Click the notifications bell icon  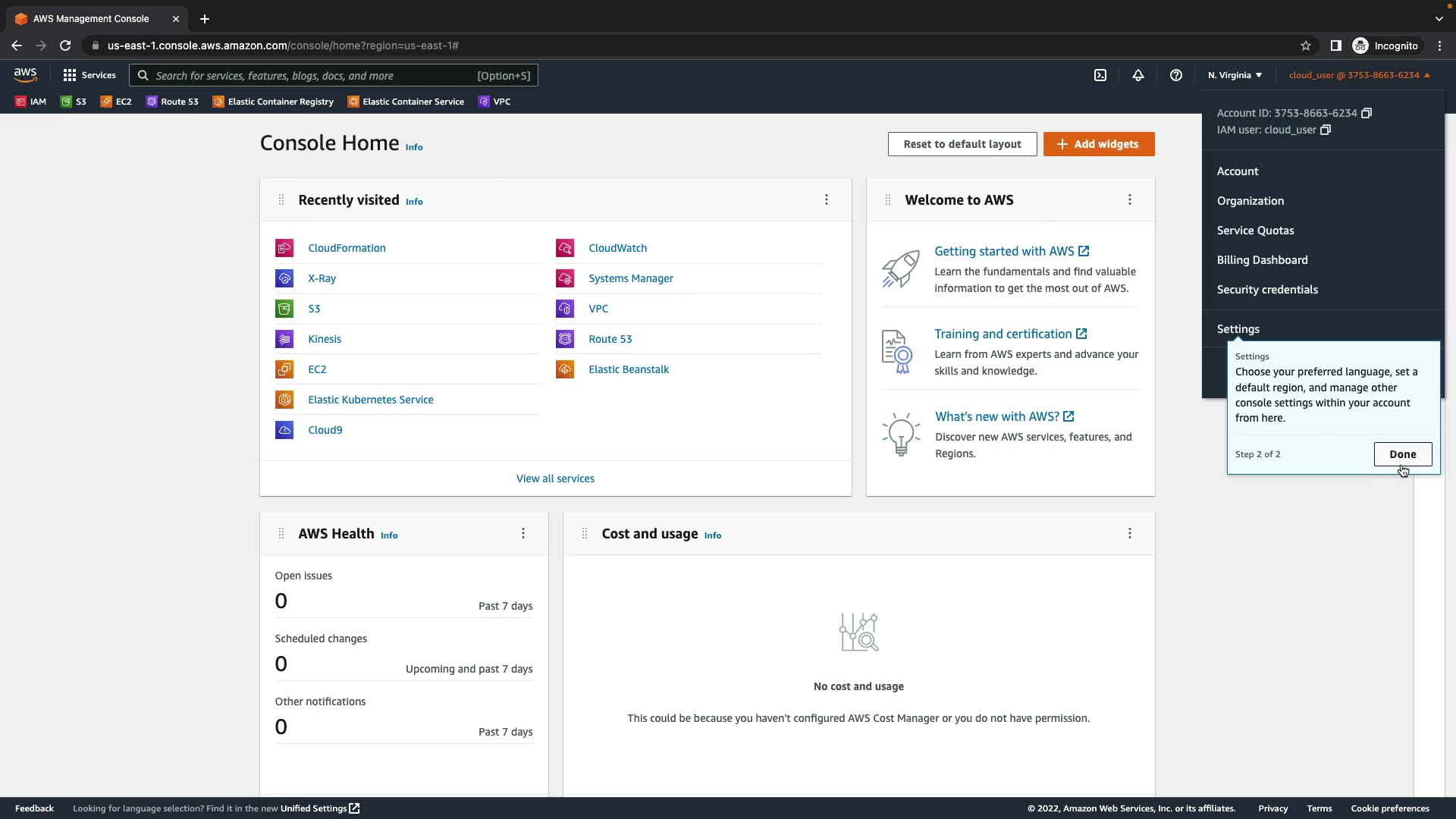tap(1138, 75)
